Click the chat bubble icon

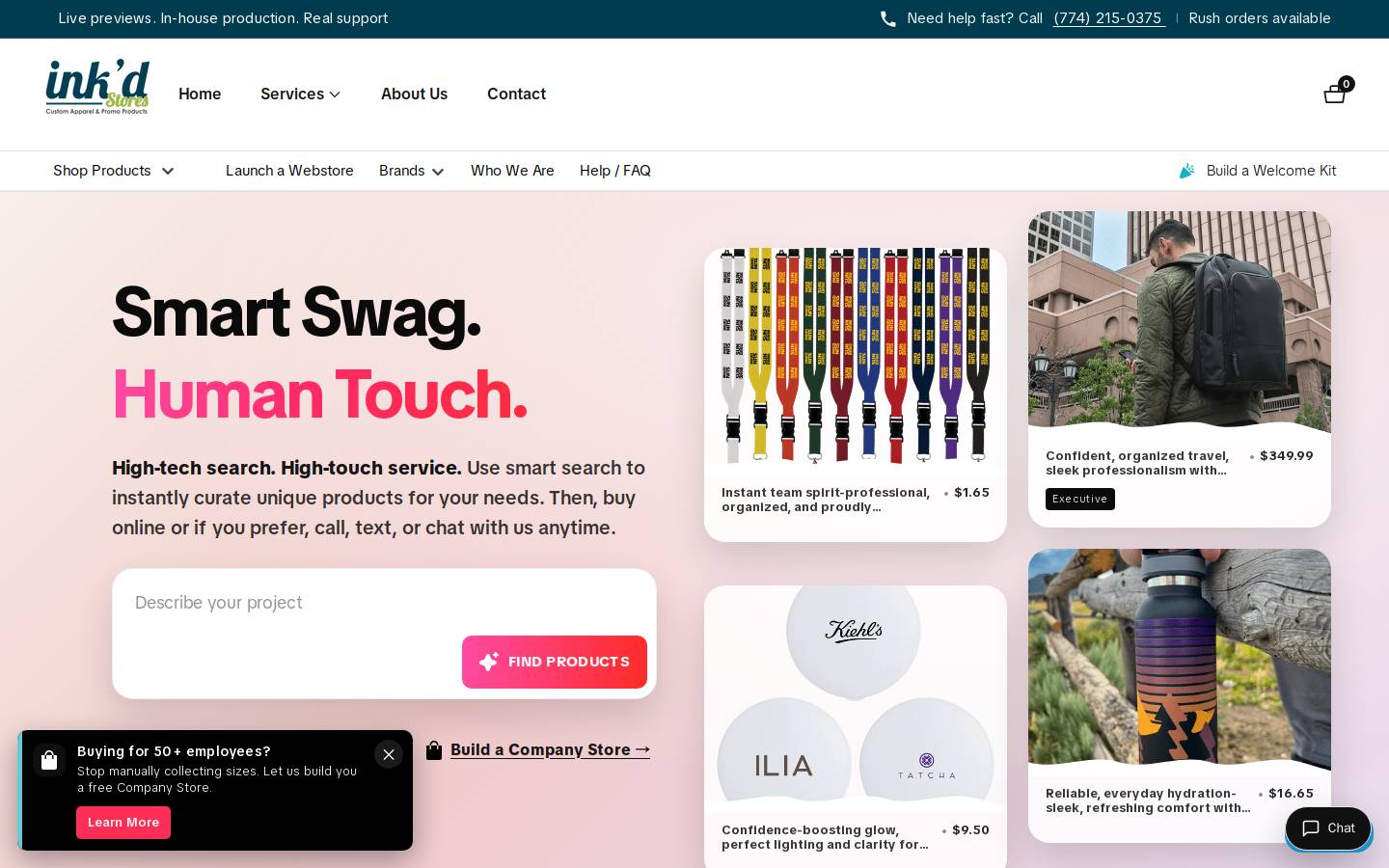[1311, 828]
